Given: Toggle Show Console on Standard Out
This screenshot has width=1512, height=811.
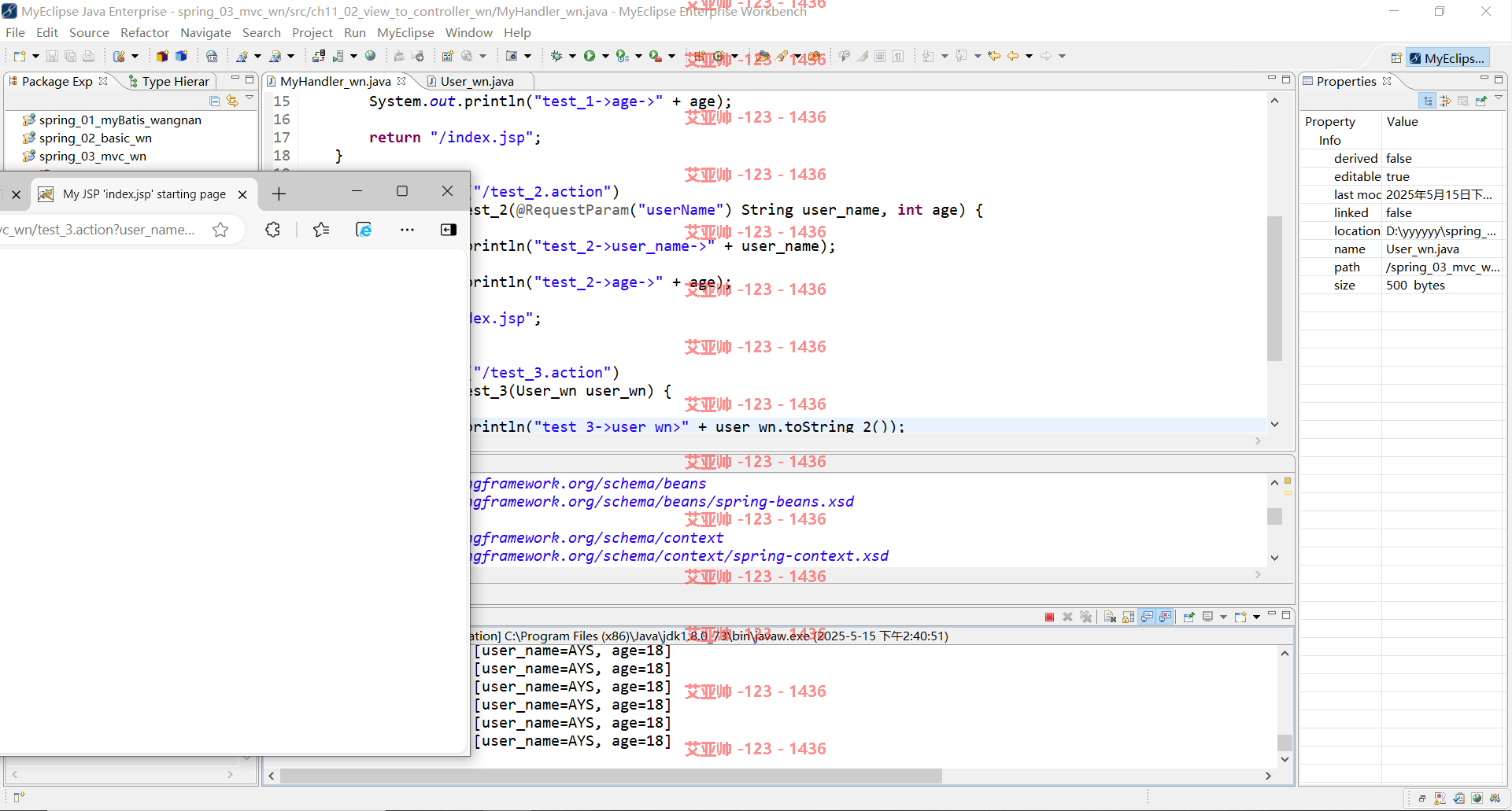Looking at the screenshot, I should pos(1147,617).
